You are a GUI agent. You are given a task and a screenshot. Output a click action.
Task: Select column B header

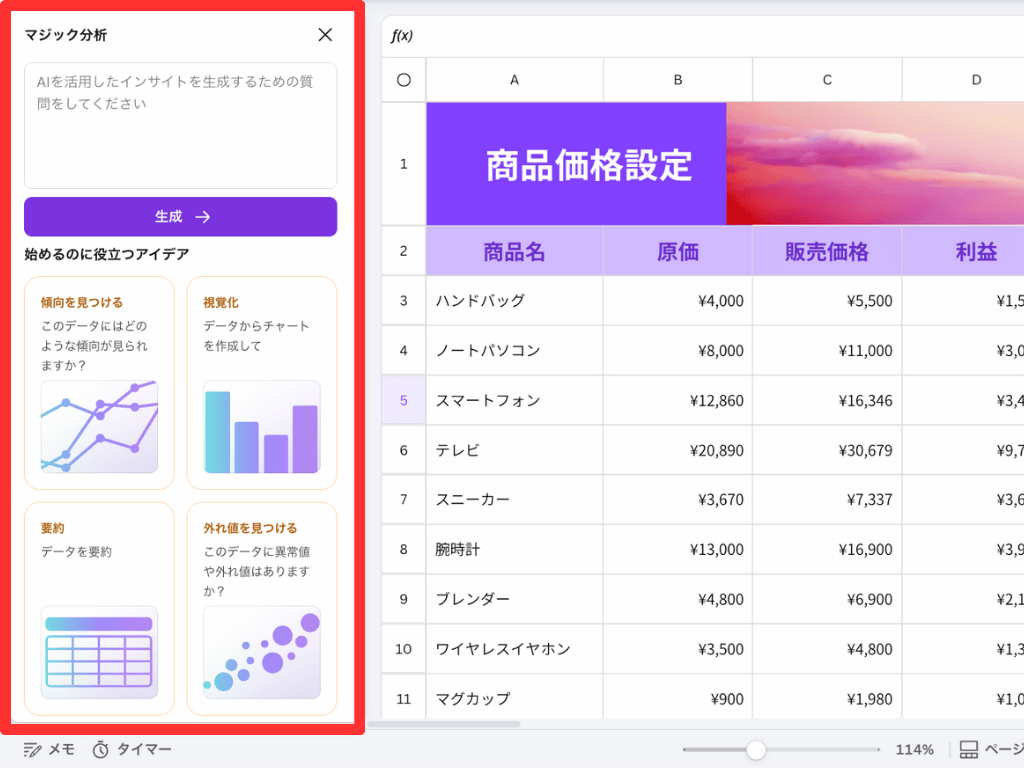pyautogui.click(x=677, y=80)
